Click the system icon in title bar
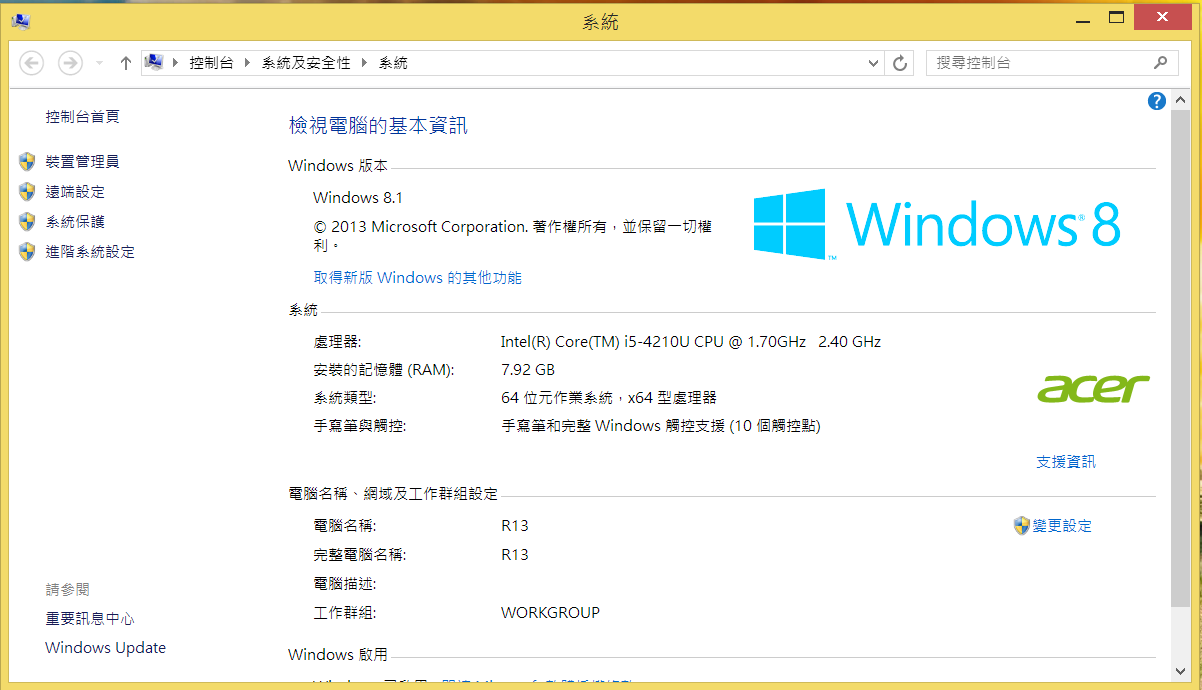Screen dimensions: 1202x690 pyautogui.click(x=20, y=20)
